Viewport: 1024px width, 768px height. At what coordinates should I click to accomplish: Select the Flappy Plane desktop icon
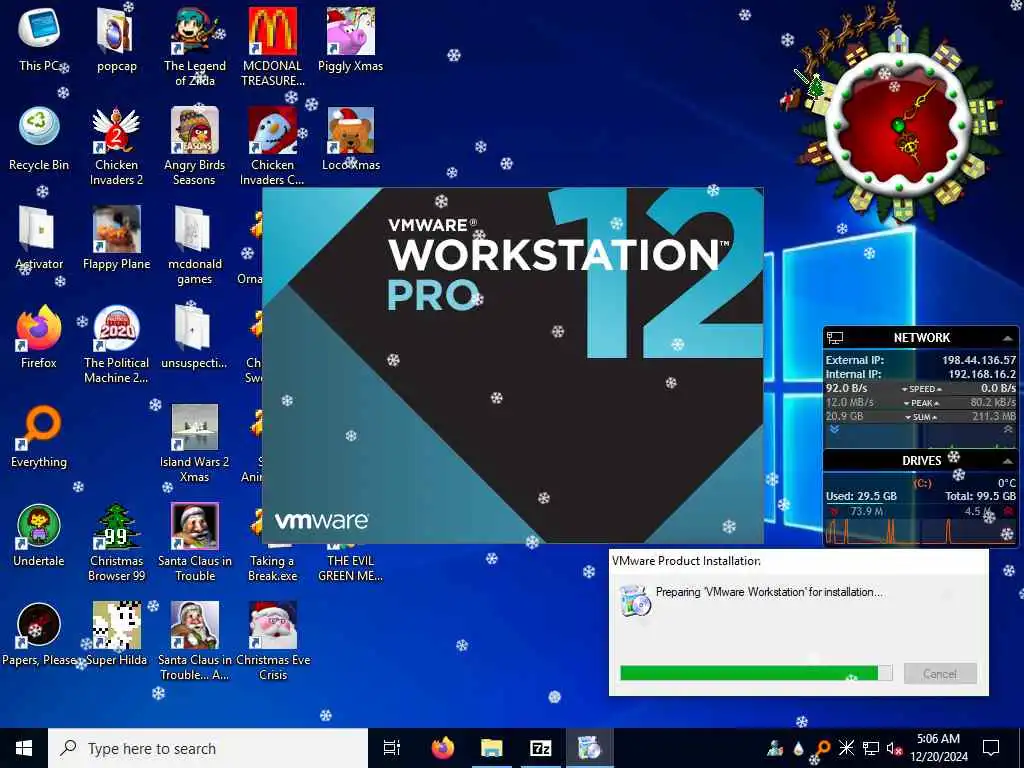[116, 238]
